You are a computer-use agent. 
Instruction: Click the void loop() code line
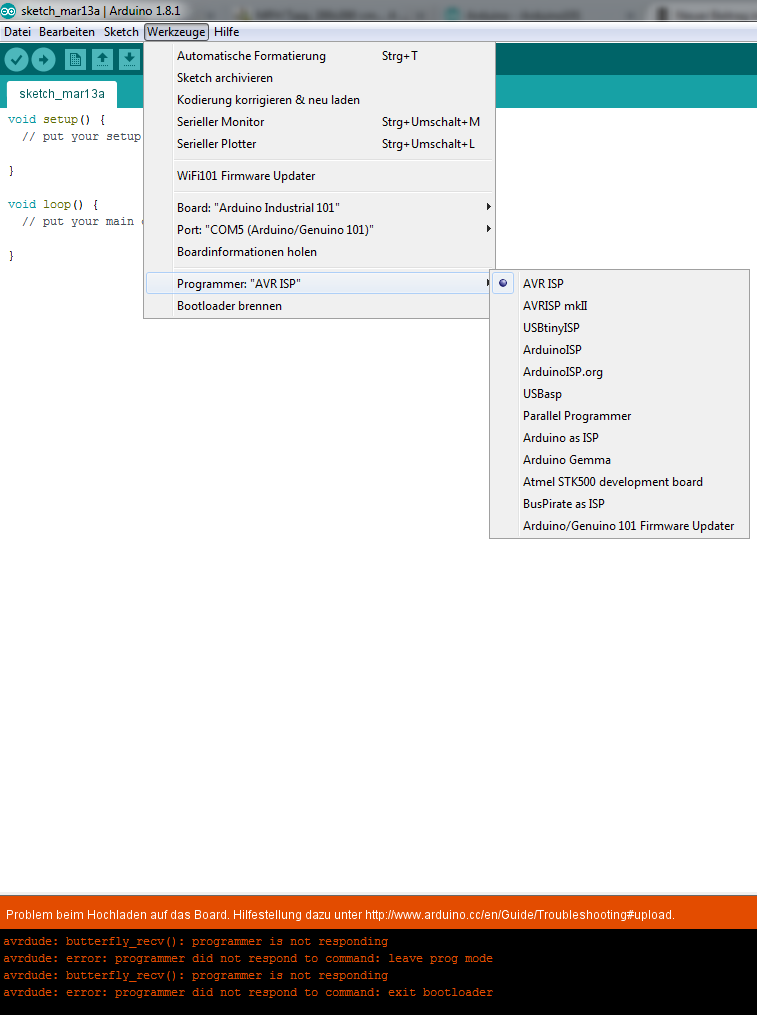click(x=53, y=204)
